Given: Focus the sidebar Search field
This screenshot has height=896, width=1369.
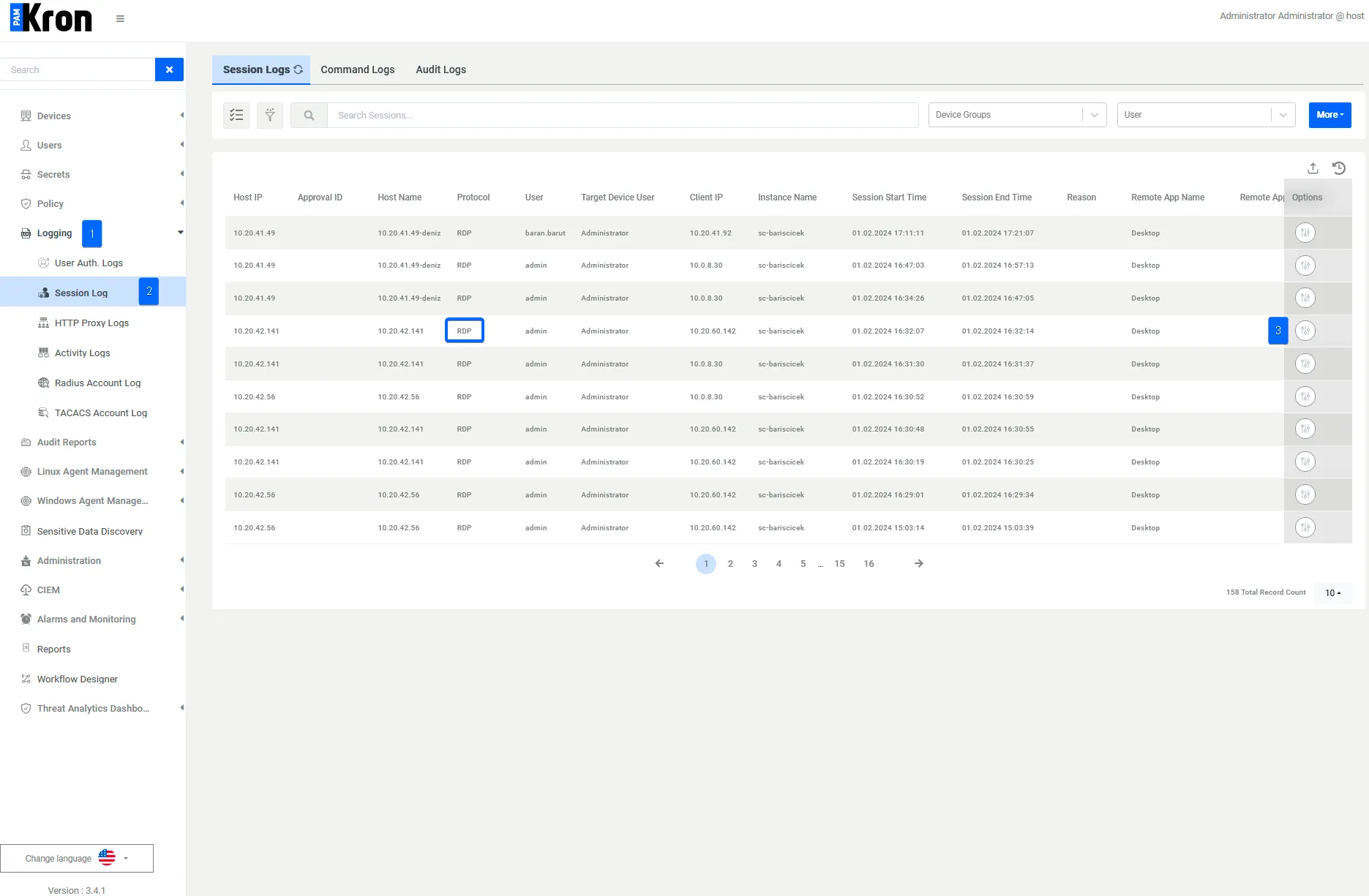Looking at the screenshot, I should (x=78, y=69).
